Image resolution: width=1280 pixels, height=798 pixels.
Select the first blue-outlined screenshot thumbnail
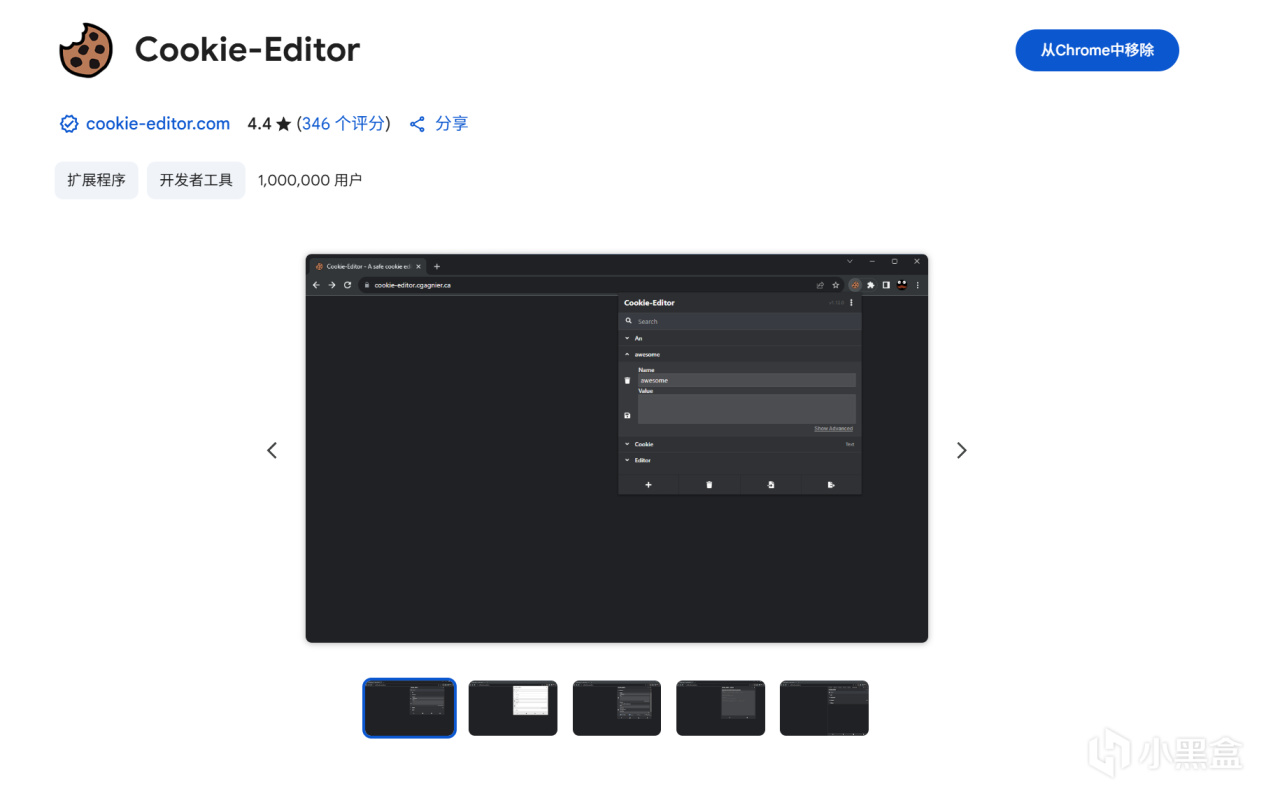point(409,708)
